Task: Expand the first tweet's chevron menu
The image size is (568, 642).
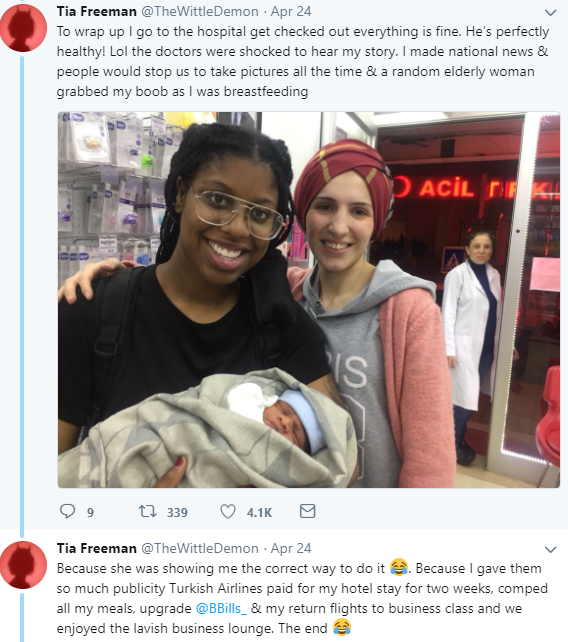Action: pyautogui.click(x=551, y=13)
